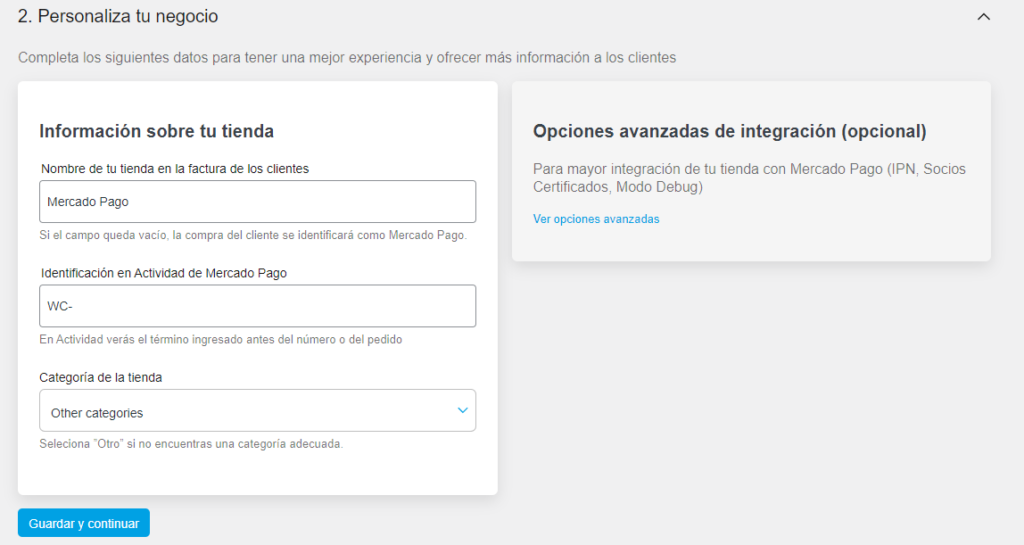1024x545 pixels.
Task: Click the 'Identificación en Actividad de Mercado Pago' label
Action: click(163, 273)
